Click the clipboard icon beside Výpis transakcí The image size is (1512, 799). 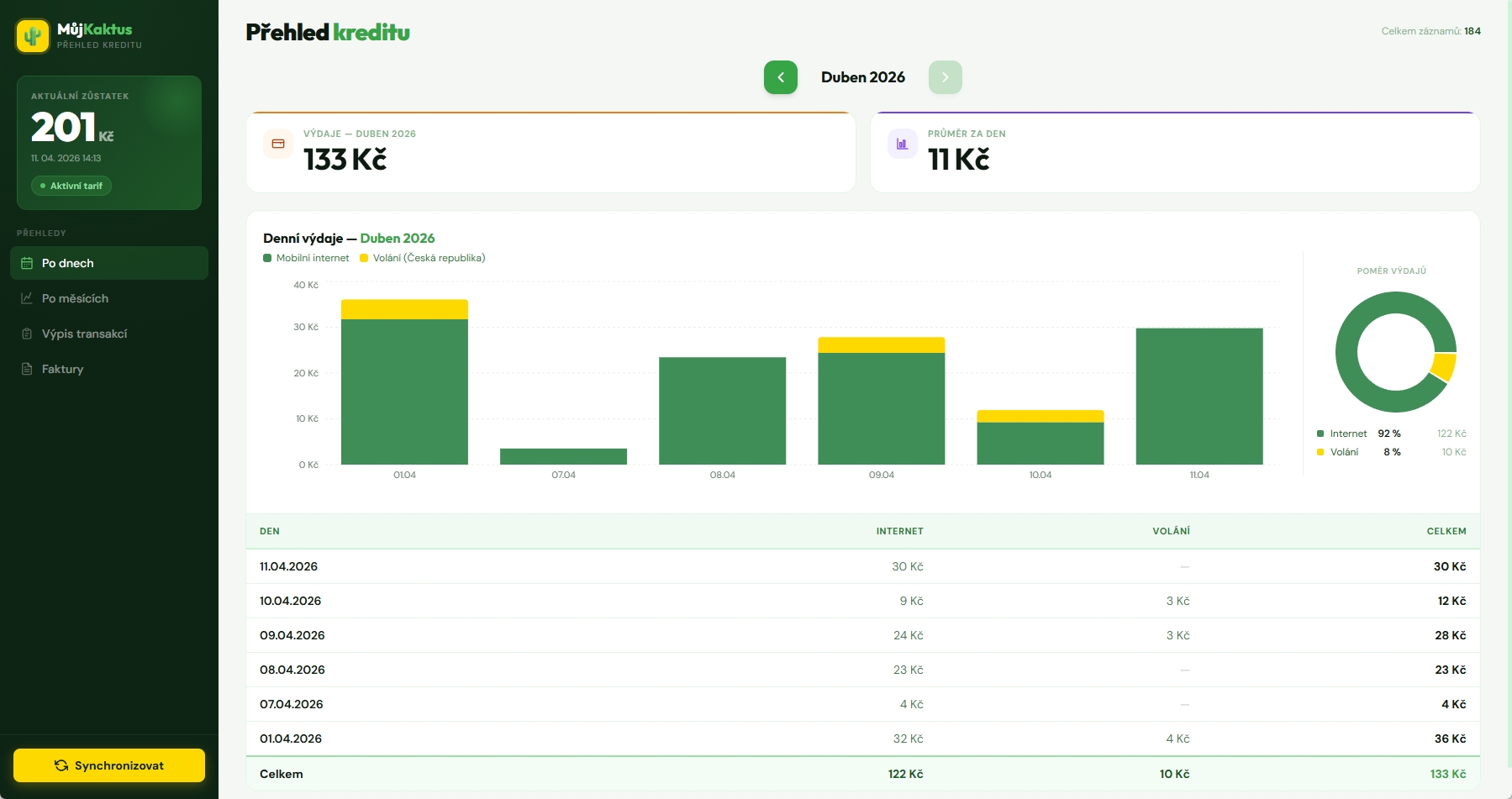[x=27, y=334]
